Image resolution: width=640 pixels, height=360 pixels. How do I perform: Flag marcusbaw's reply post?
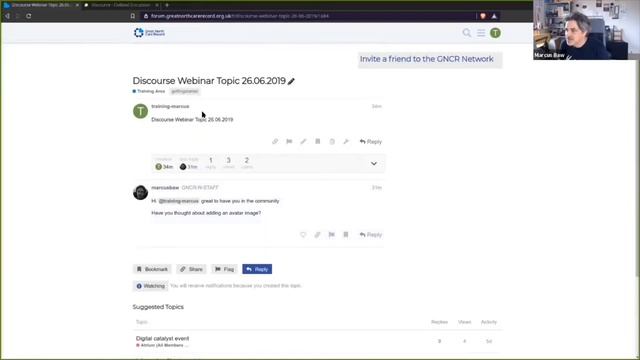pyautogui.click(x=331, y=235)
